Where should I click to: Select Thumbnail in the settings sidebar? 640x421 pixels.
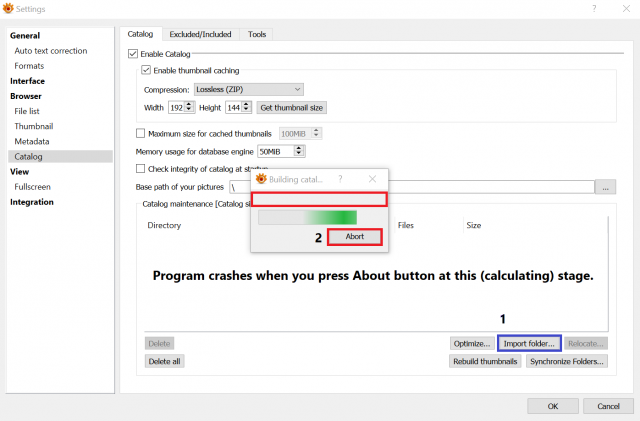(x=34, y=126)
